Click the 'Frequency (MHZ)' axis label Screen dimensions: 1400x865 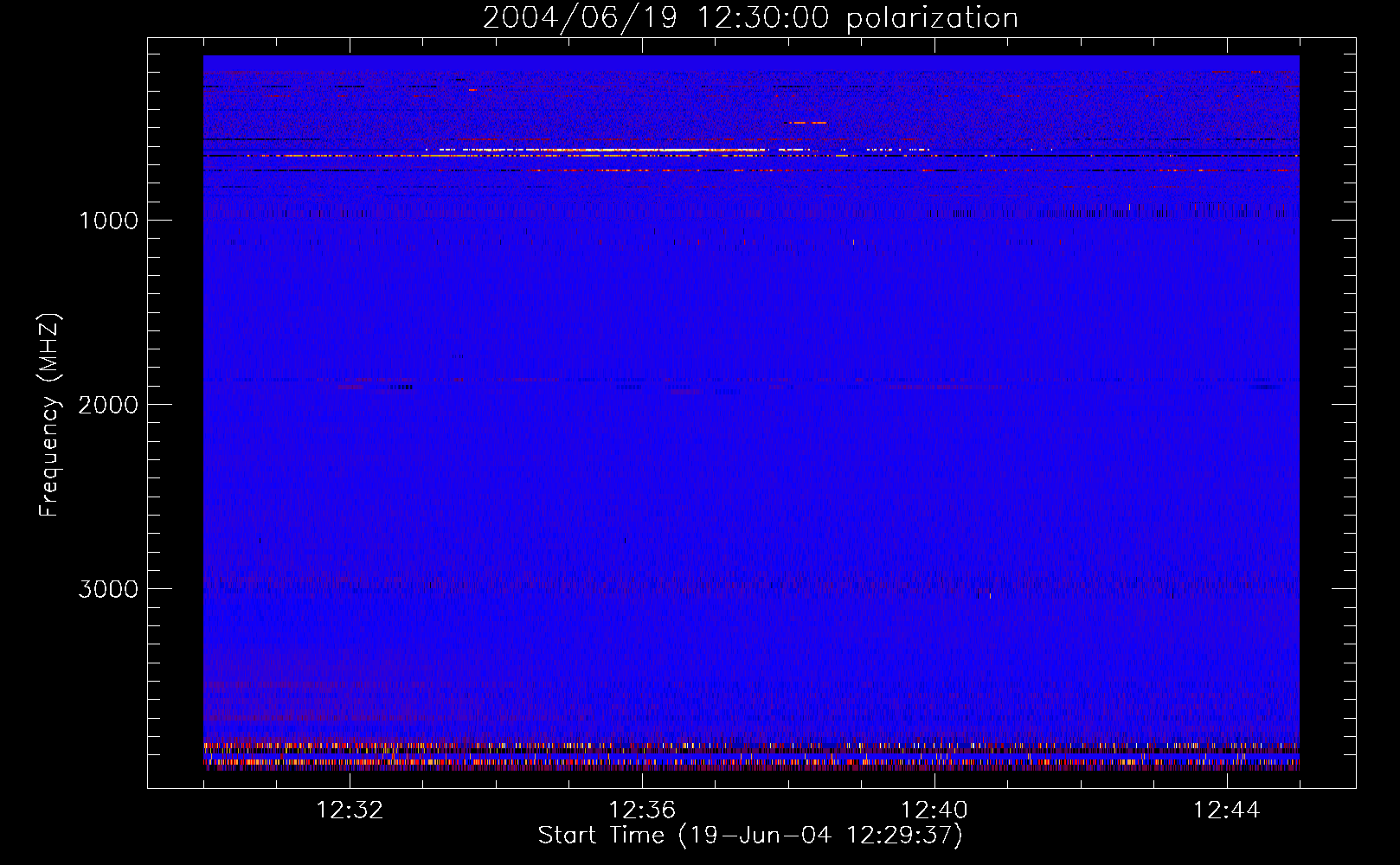[49, 415]
